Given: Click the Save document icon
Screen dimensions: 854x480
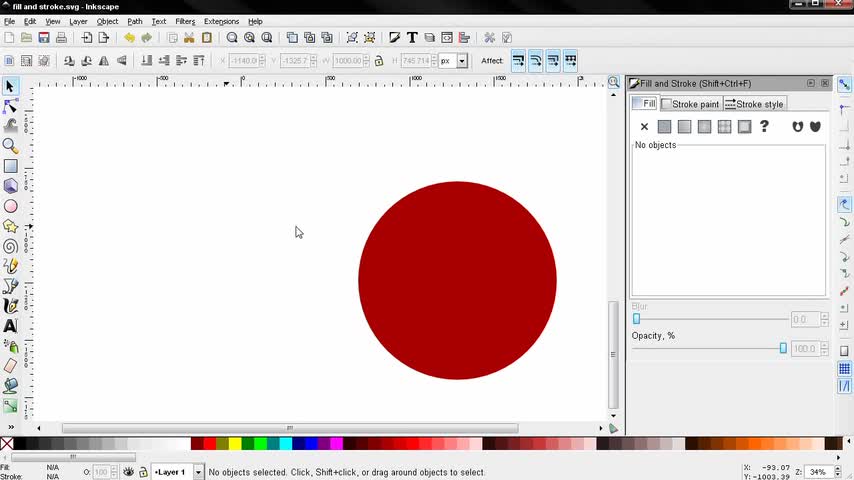Looking at the screenshot, I should tap(43, 38).
